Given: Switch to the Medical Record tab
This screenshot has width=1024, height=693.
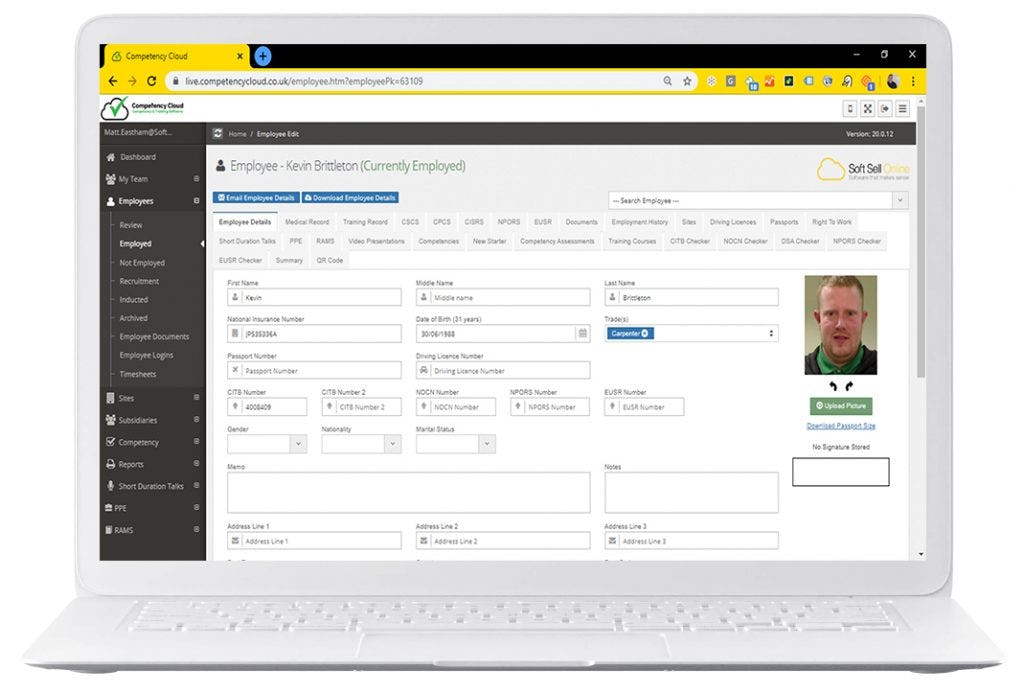Looking at the screenshot, I should (x=307, y=222).
